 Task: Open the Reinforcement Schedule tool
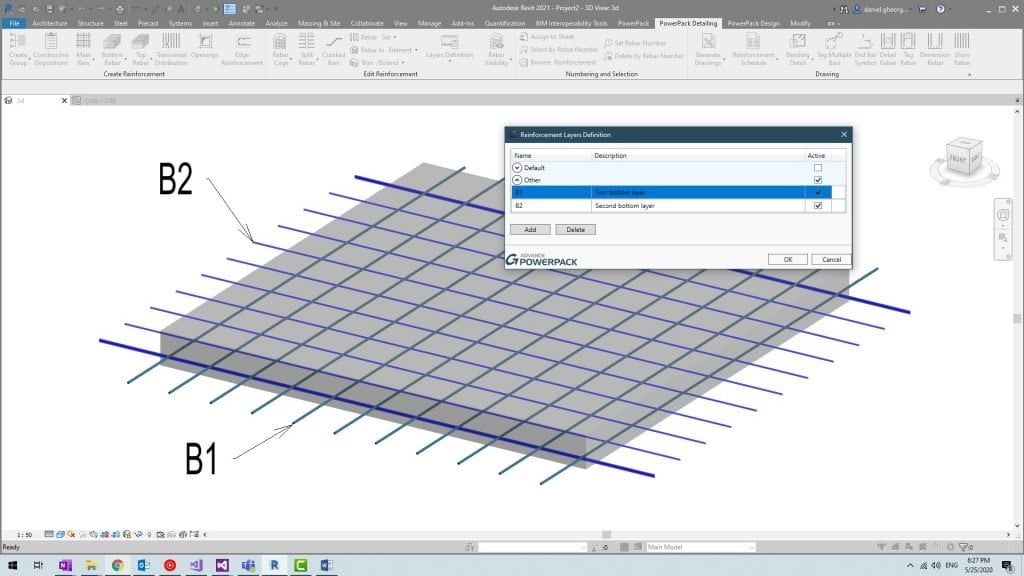pos(753,50)
